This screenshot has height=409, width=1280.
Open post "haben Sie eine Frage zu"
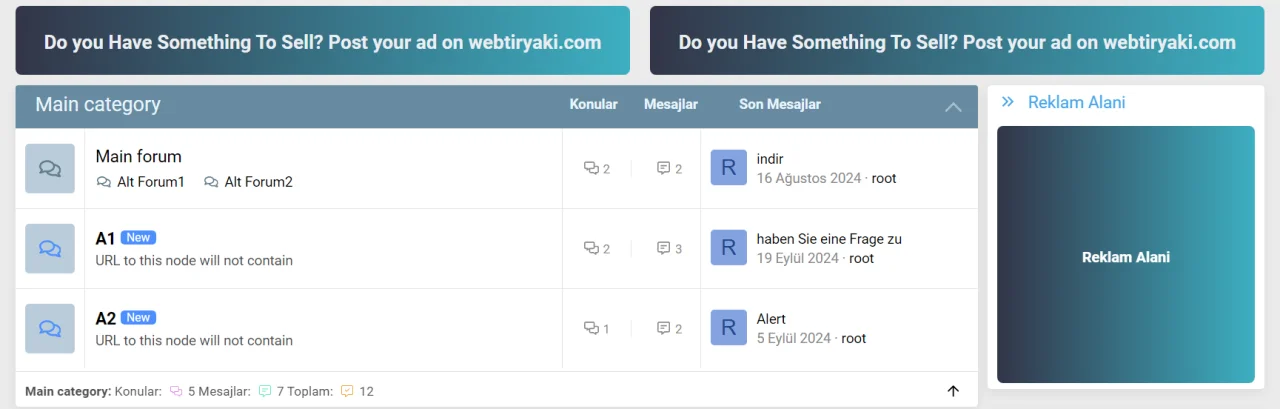pyautogui.click(x=829, y=239)
